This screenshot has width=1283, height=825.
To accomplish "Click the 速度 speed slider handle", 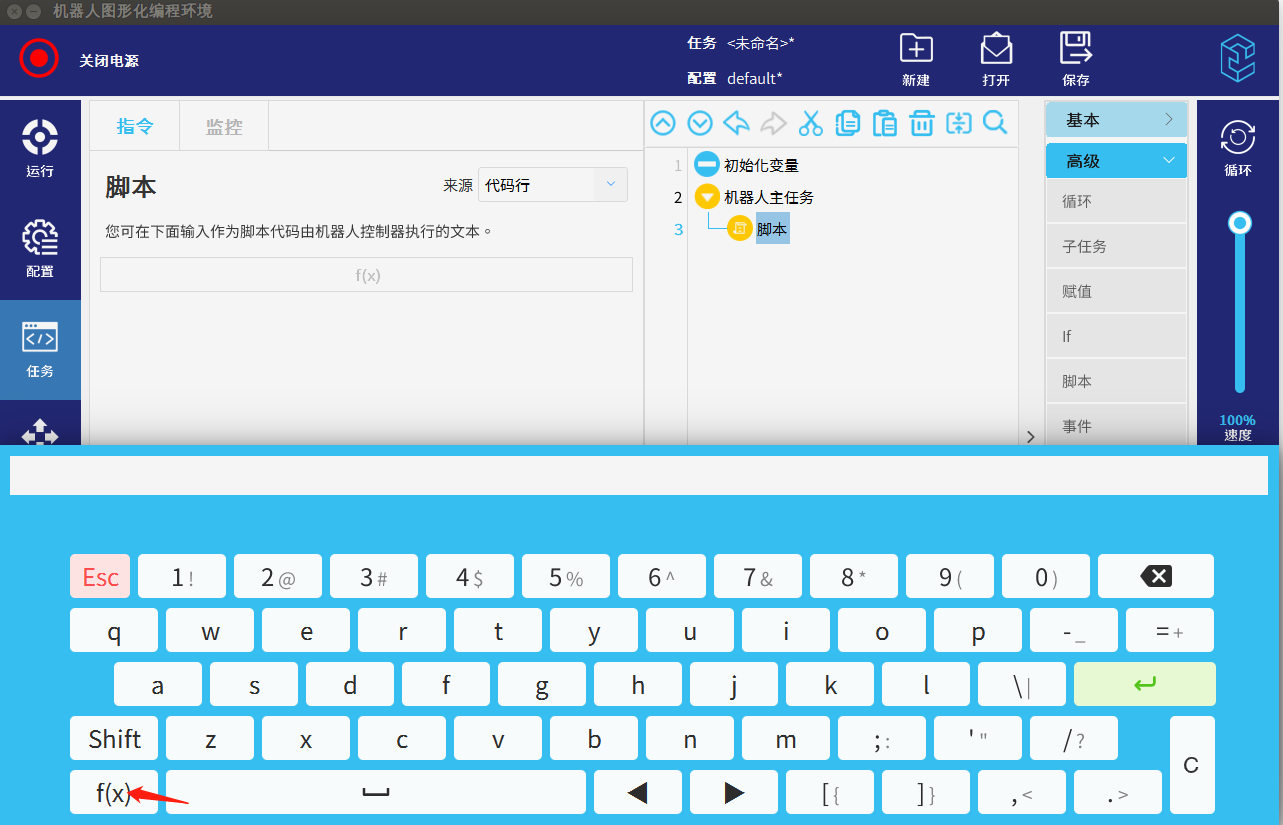I will (1240, 223).
